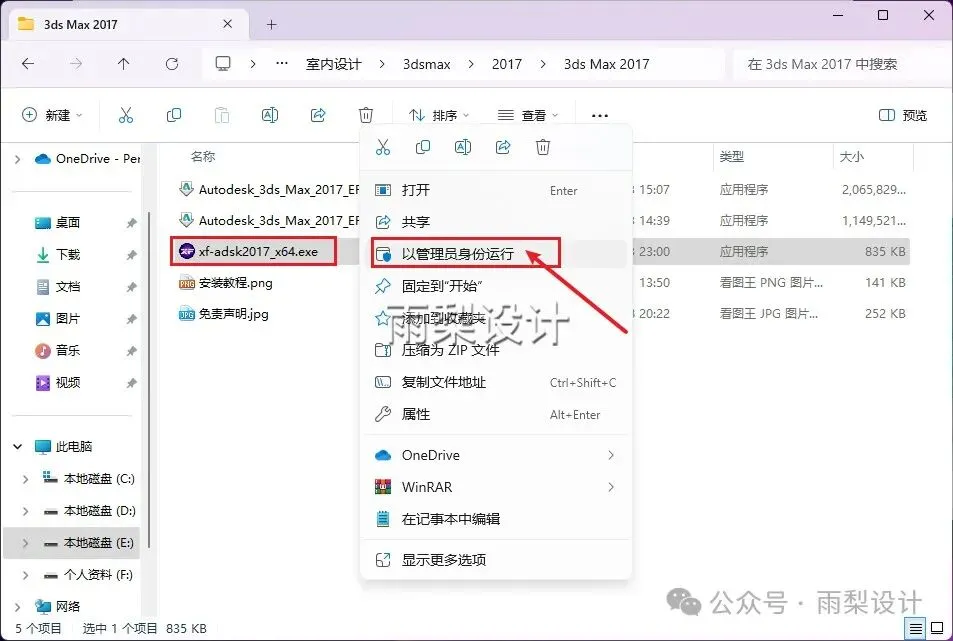
Task: Open the 查看 view dropdown
Action: click(528, 115)
